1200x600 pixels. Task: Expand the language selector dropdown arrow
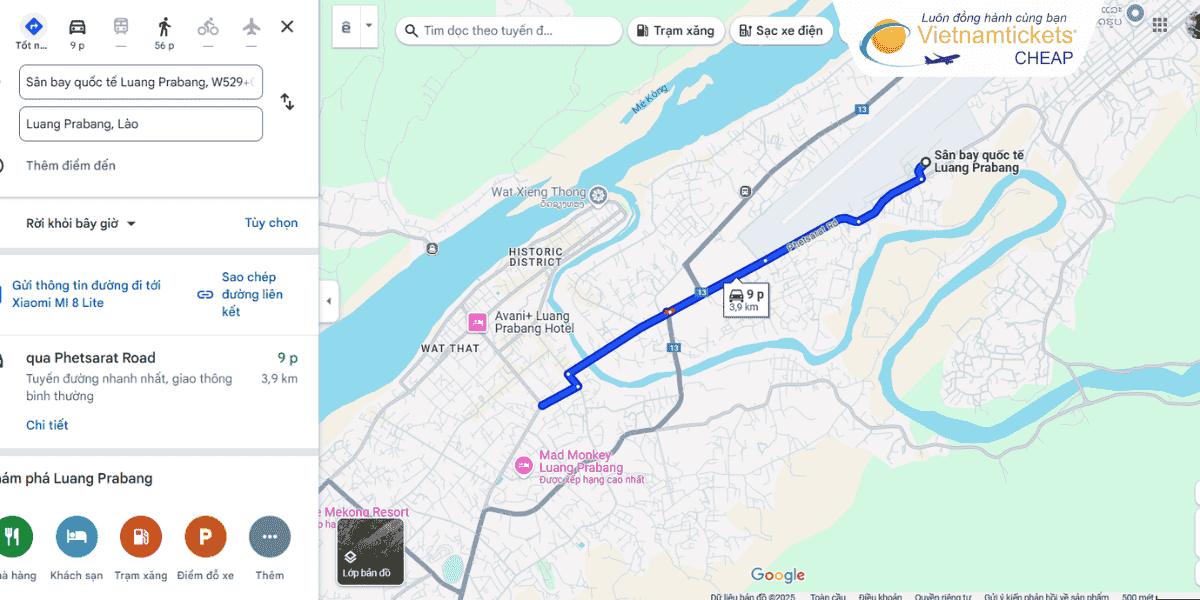tap(368, 26)
